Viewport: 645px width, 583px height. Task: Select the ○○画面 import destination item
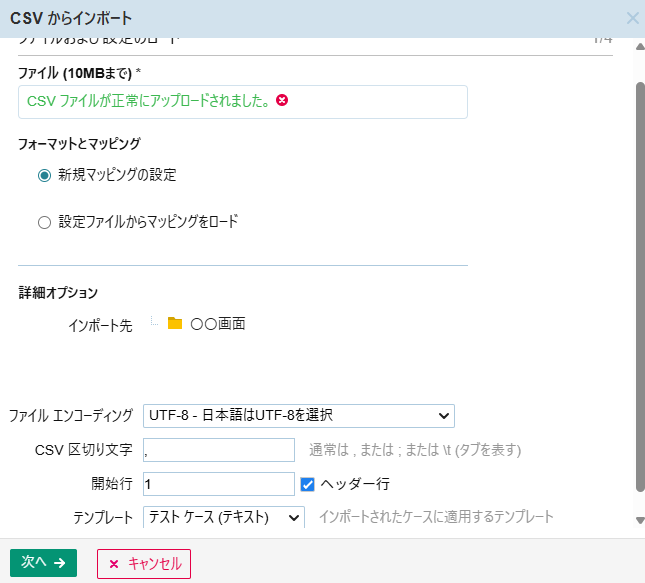(217, 324)
